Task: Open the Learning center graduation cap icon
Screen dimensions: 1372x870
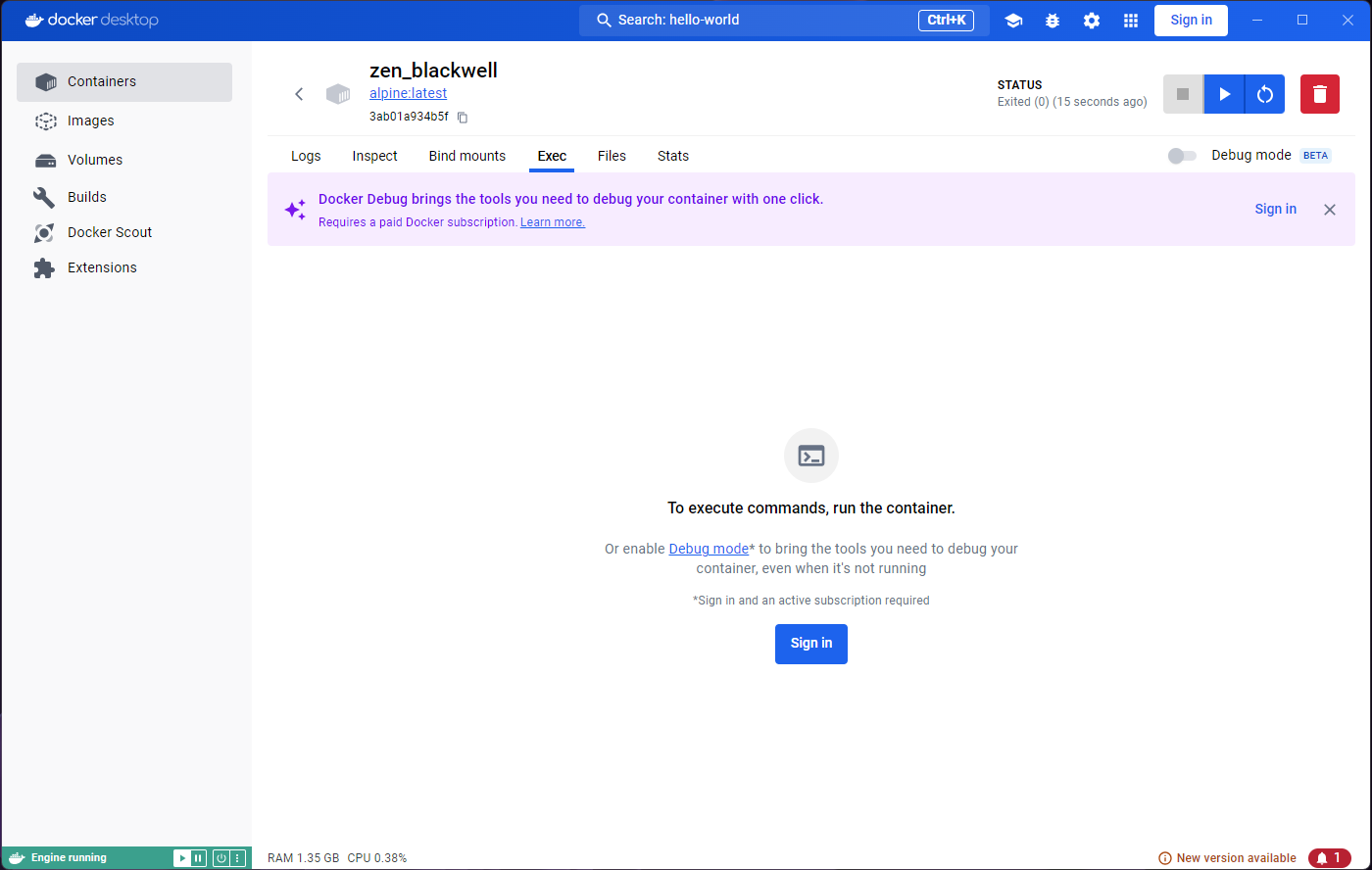Action: [x=1013, y=21]
